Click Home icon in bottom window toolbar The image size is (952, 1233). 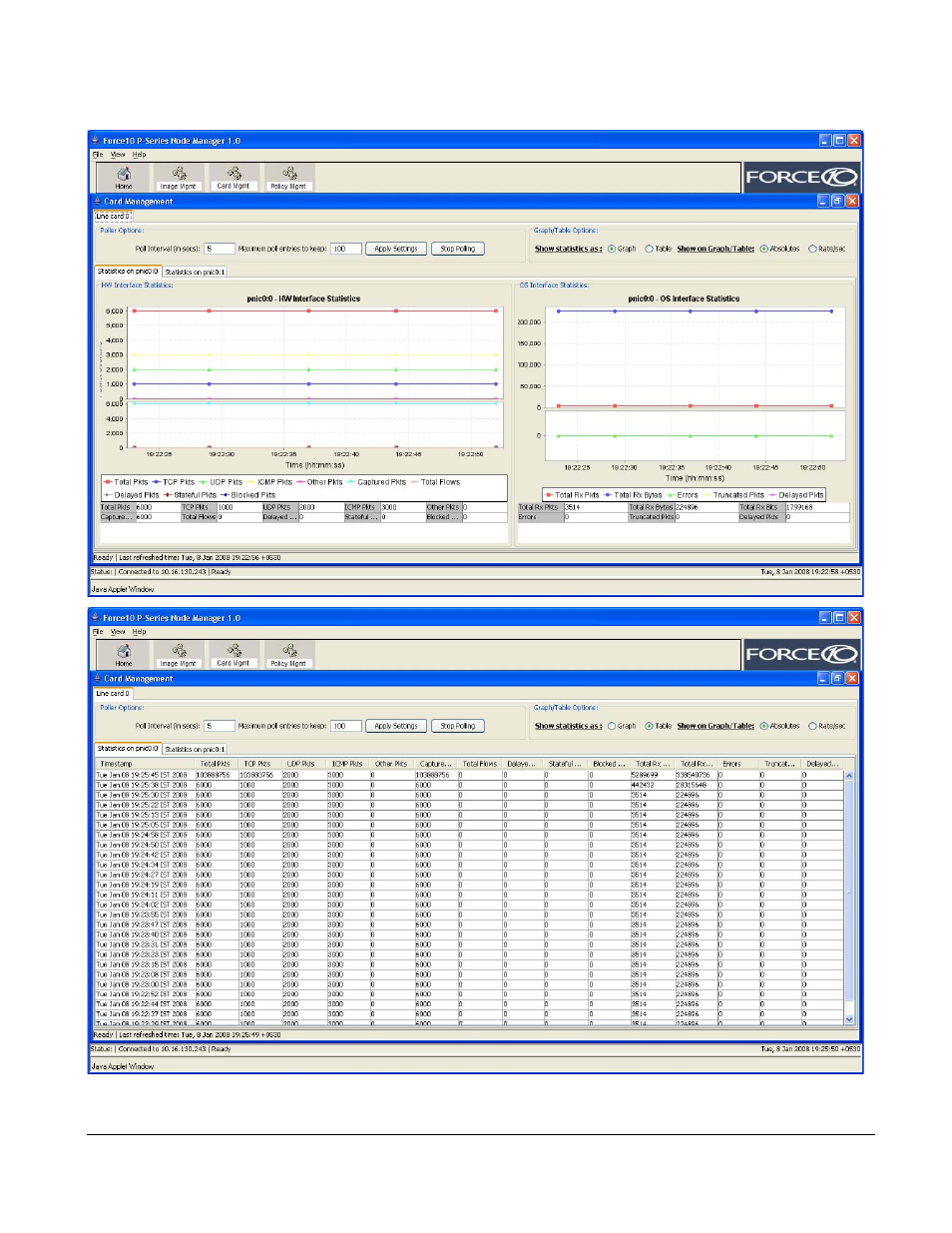tap(124, 655)
